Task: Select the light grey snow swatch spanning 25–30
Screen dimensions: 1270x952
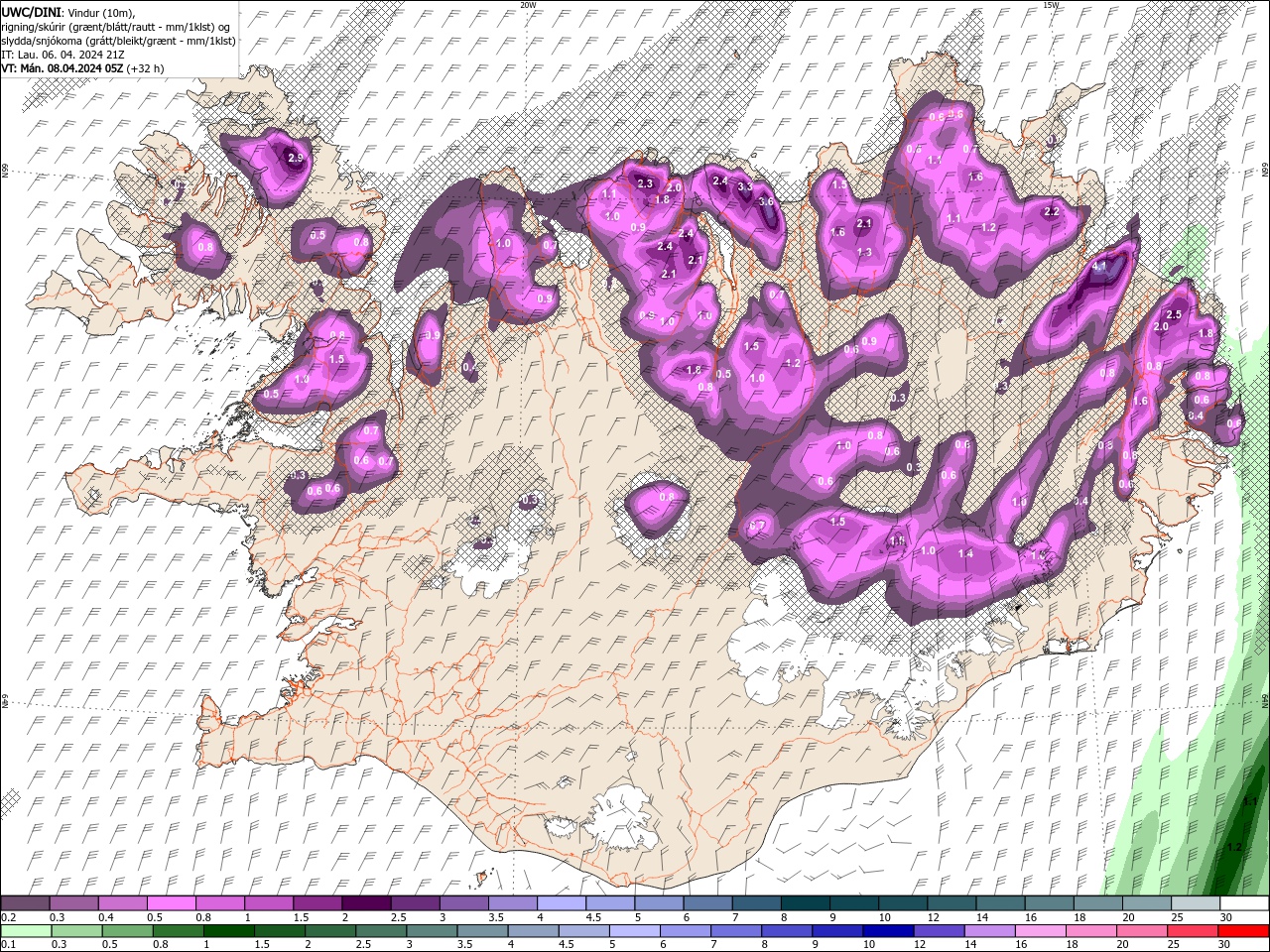Action: [x=1194, y=903]
